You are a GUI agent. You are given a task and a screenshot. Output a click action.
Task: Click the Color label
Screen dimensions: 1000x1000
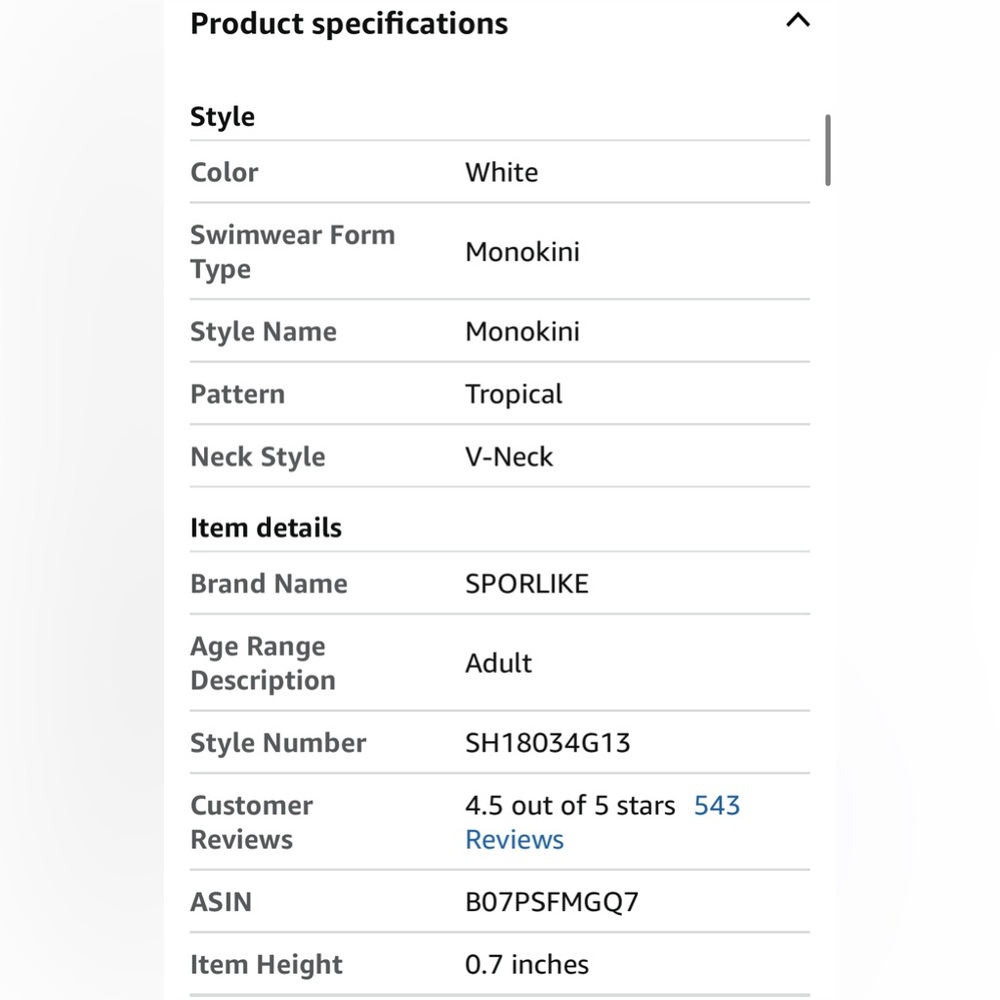point(224,172)
